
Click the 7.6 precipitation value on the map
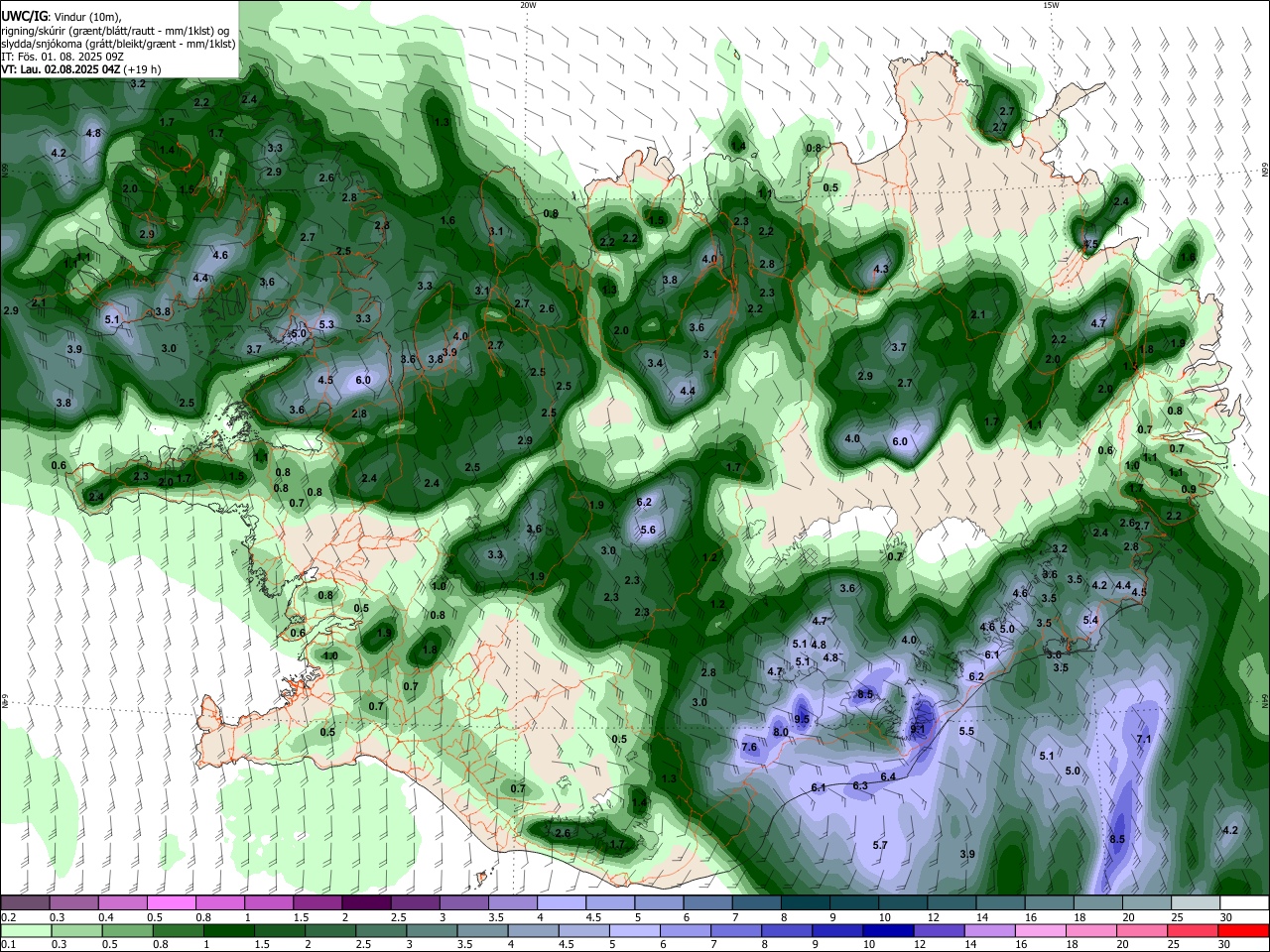pos(749,747)
